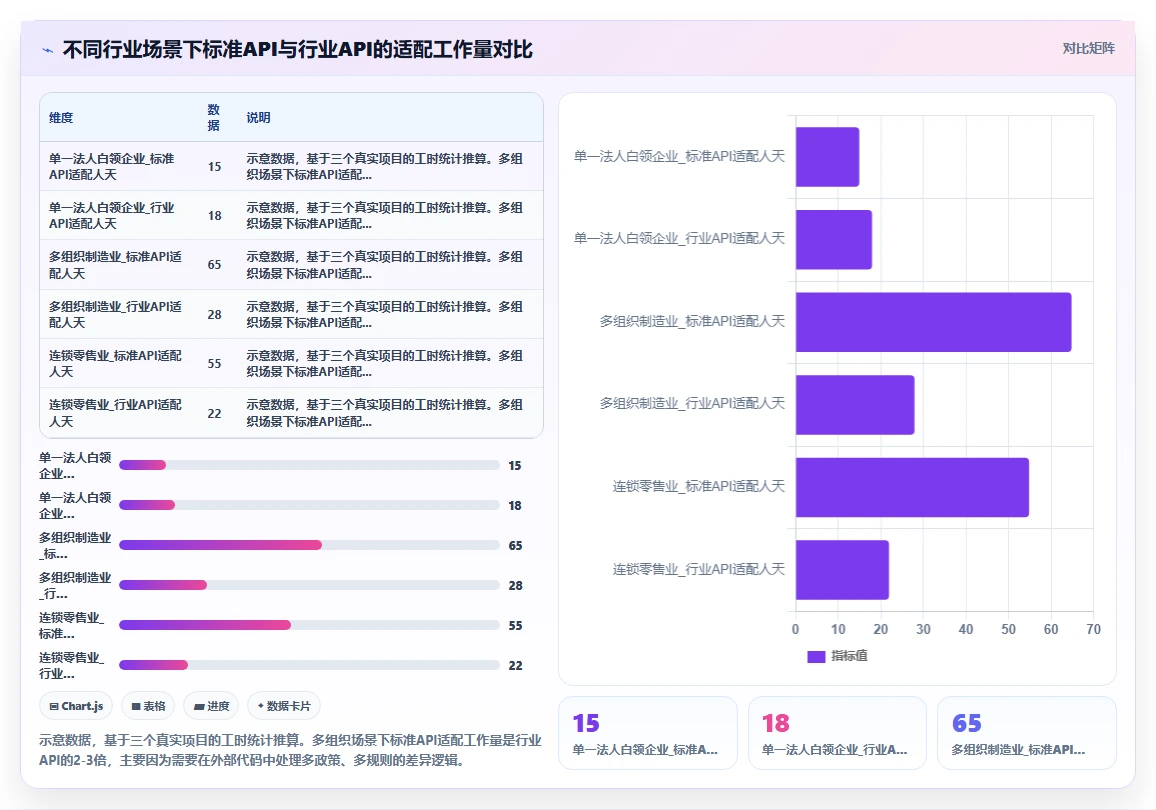This screenshot has height=810, width=1156.
Task: Click the x-axis tick label 70
Action: [1093, 629]
